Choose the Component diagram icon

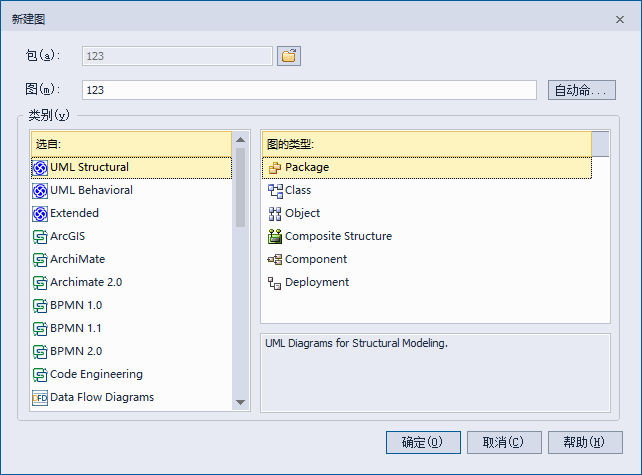tap(275, 259)
